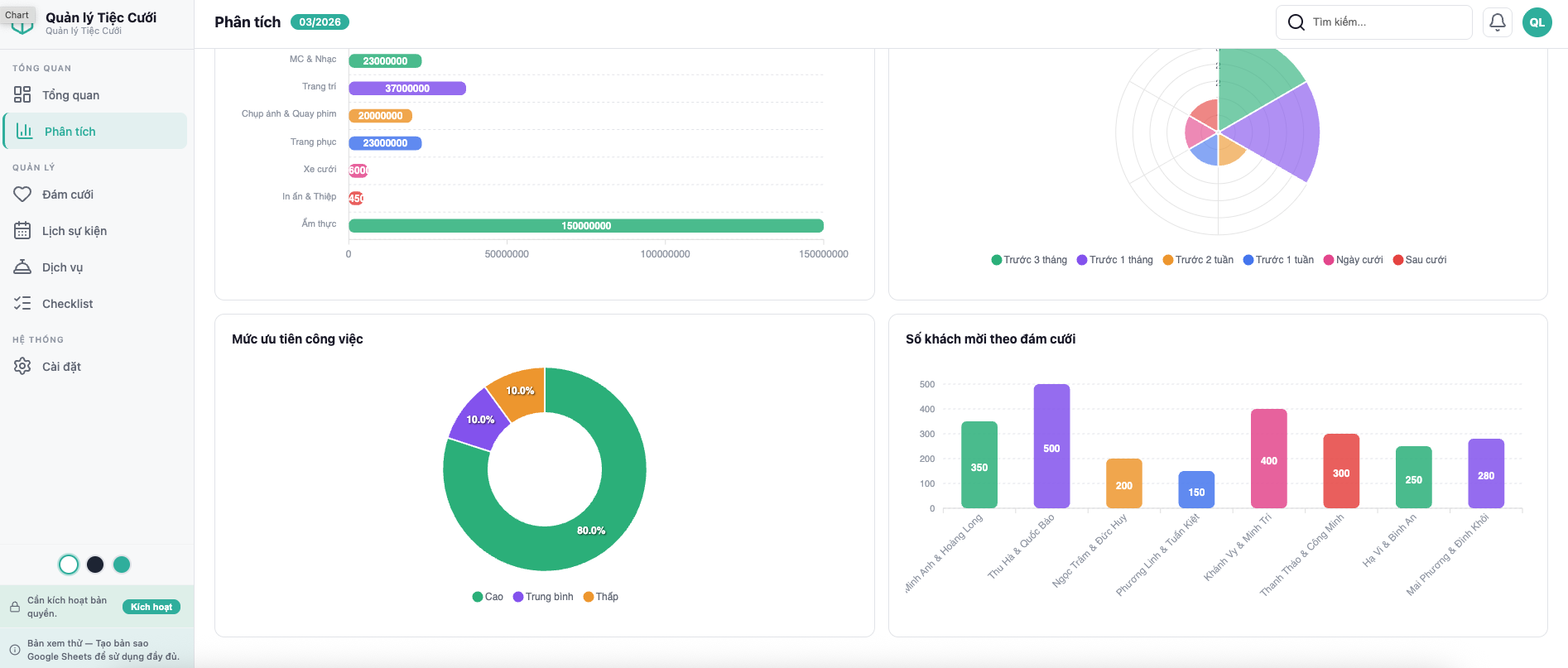This screenshot has width=1568, height=668.
Task: Go to the Checklist menu item
Action: coord(68,304)
